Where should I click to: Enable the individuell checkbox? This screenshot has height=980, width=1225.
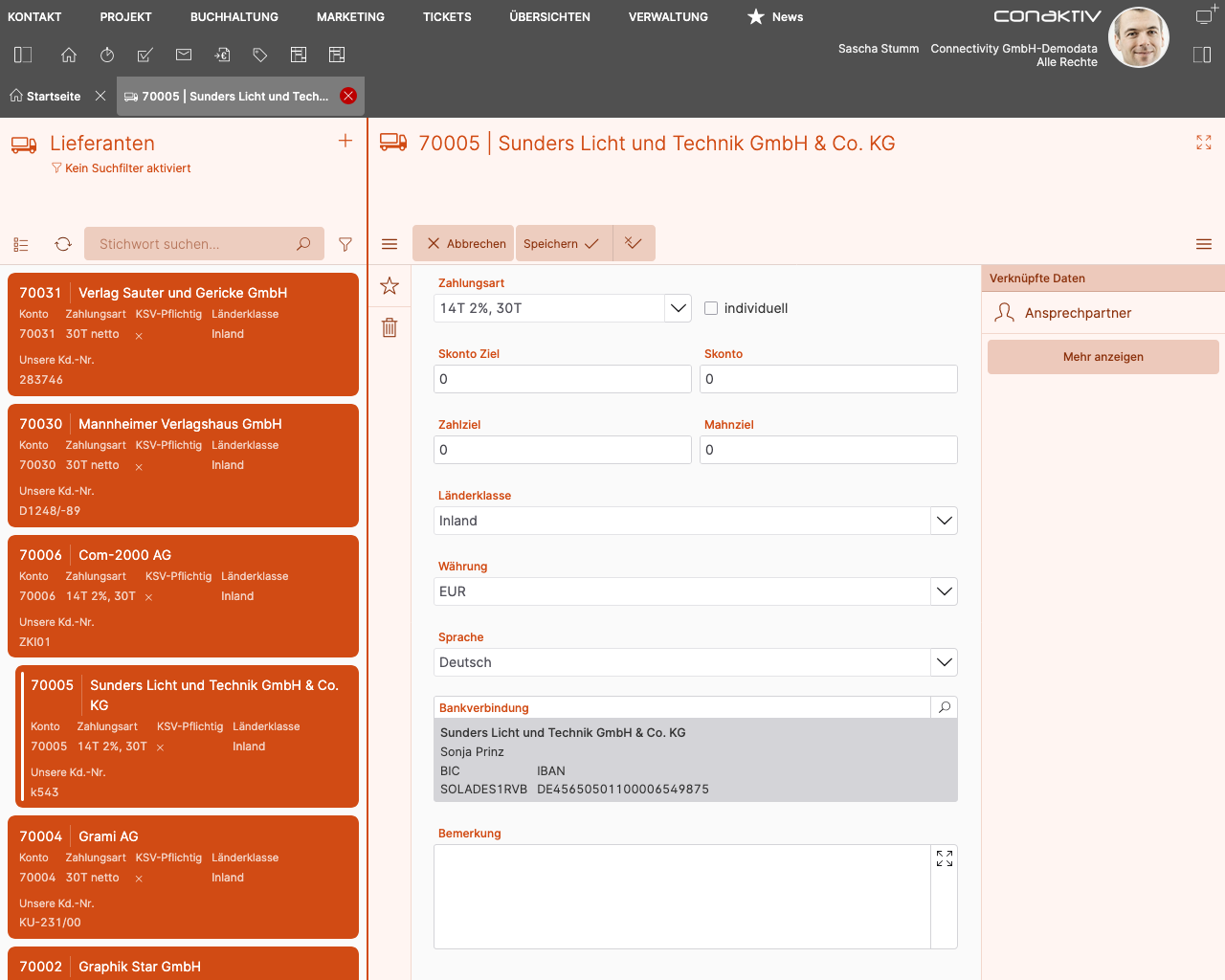711,308
